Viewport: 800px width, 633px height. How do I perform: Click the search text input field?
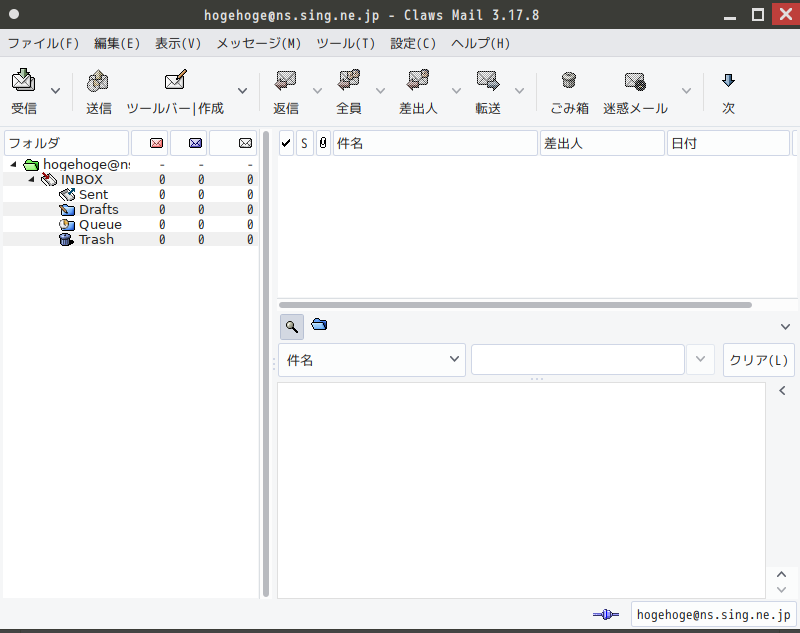click(578, 360)
